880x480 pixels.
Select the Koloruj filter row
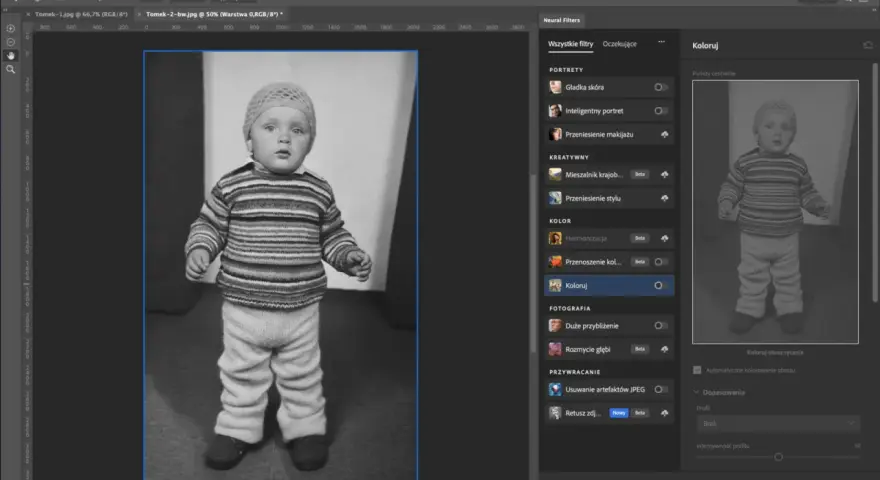pos(609,285)
